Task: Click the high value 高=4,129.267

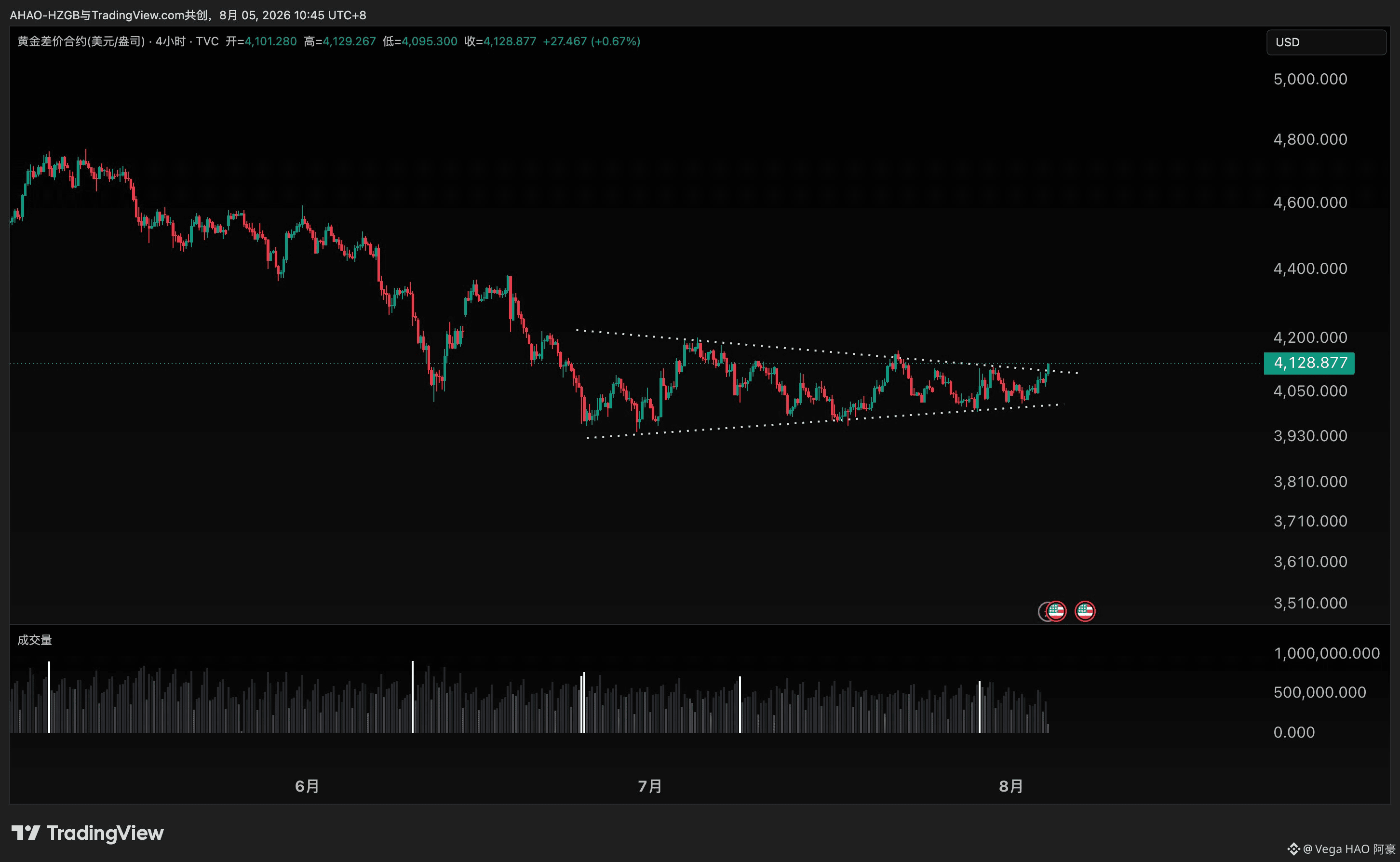Action: [340, 41]
